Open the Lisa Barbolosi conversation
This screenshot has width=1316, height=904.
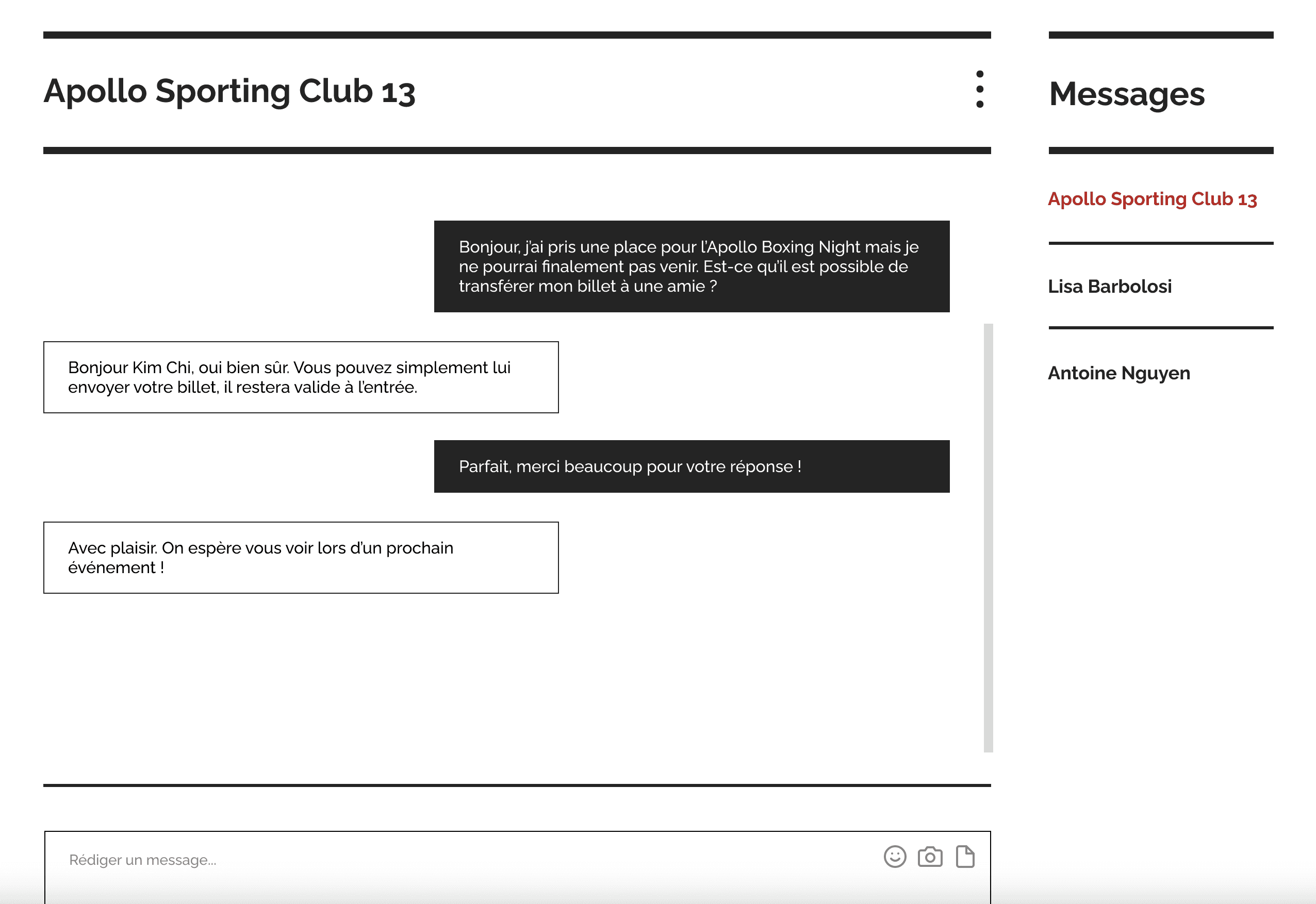pyautogui.click(x=1109, y=286)
